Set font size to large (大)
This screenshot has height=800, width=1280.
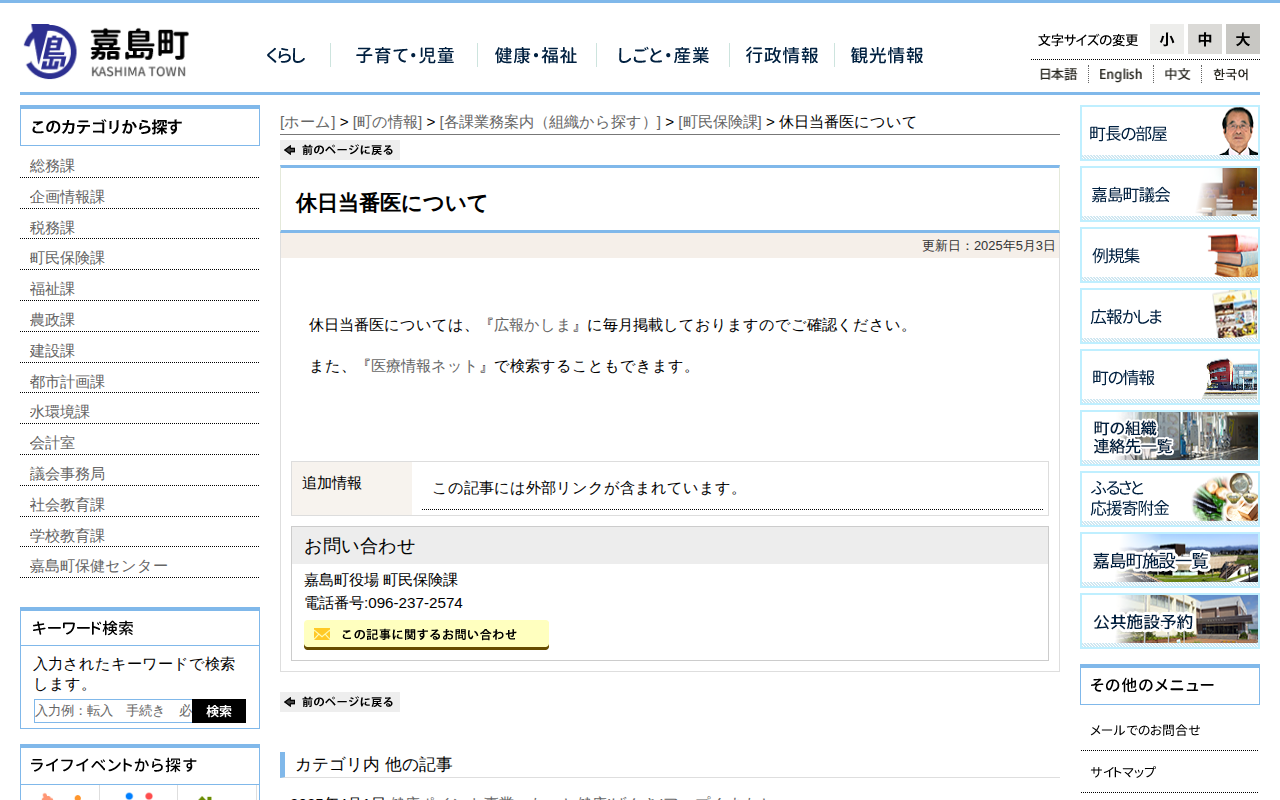pos(1243,39)
